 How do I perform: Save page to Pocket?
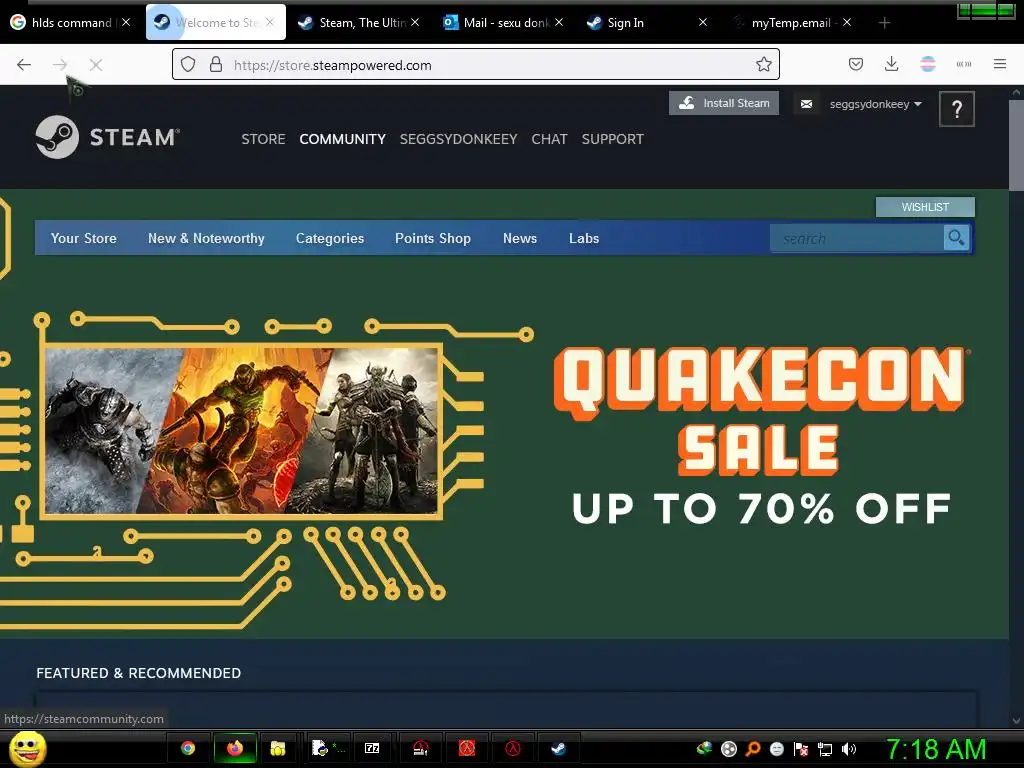click(x=856, y=64)
